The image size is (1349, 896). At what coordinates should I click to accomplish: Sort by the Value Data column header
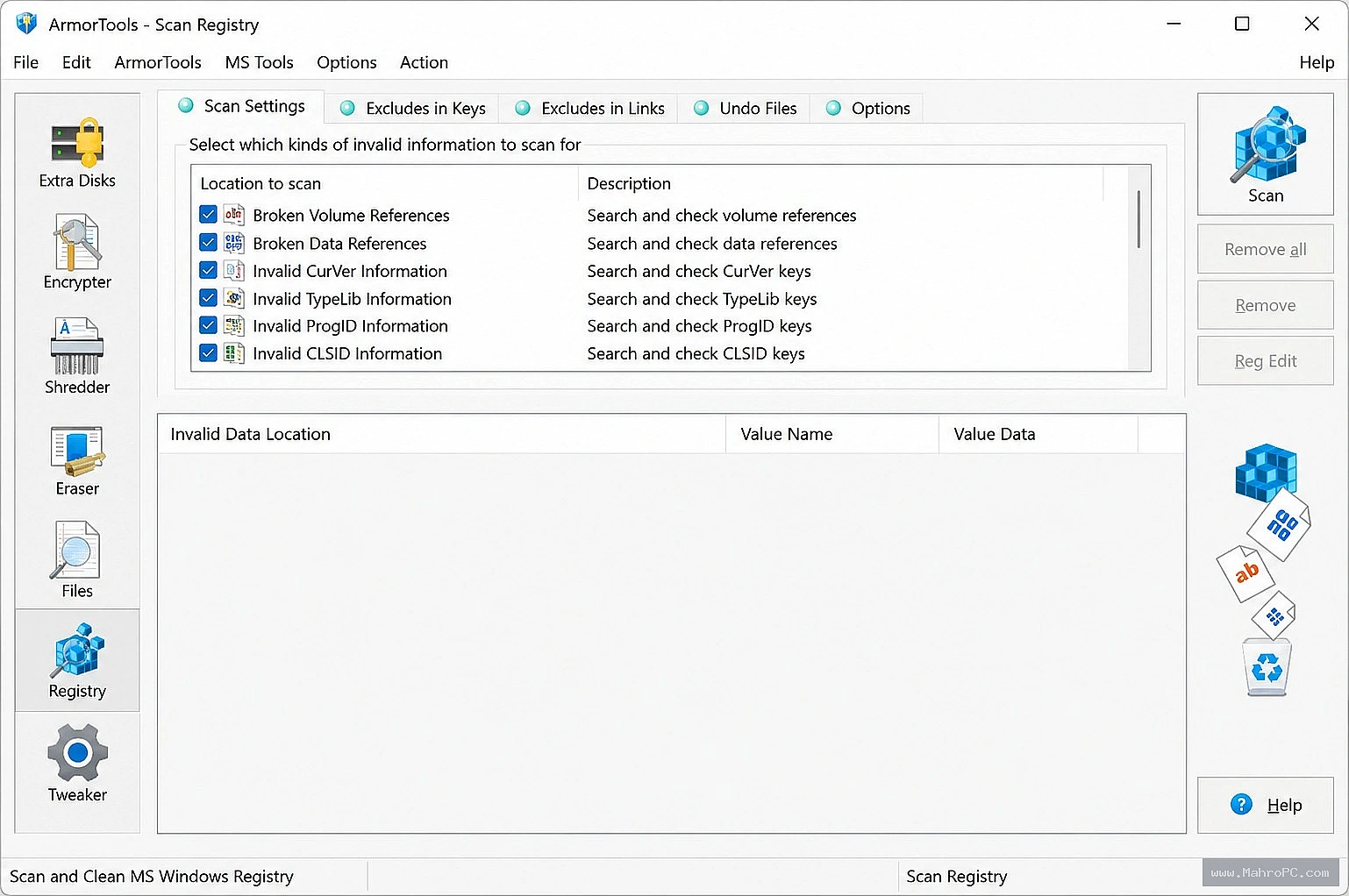click(1038, 434)
